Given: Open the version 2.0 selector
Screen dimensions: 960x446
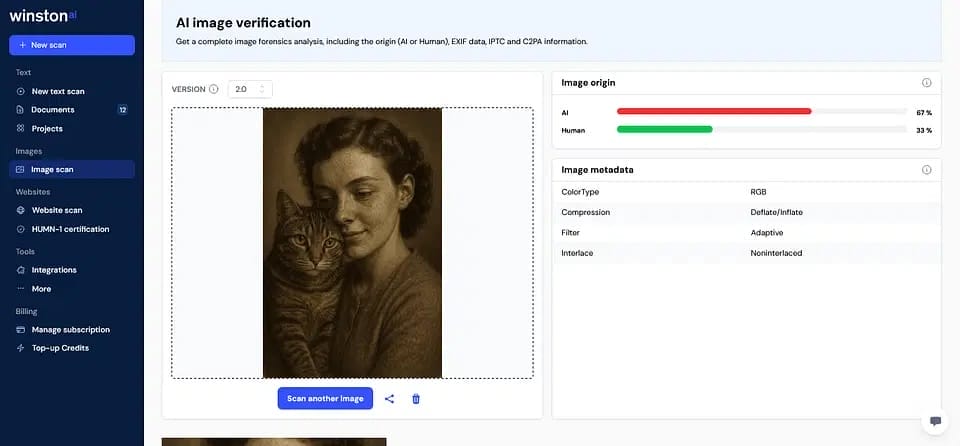Looking at the screenshot, I should coord(250,89).
